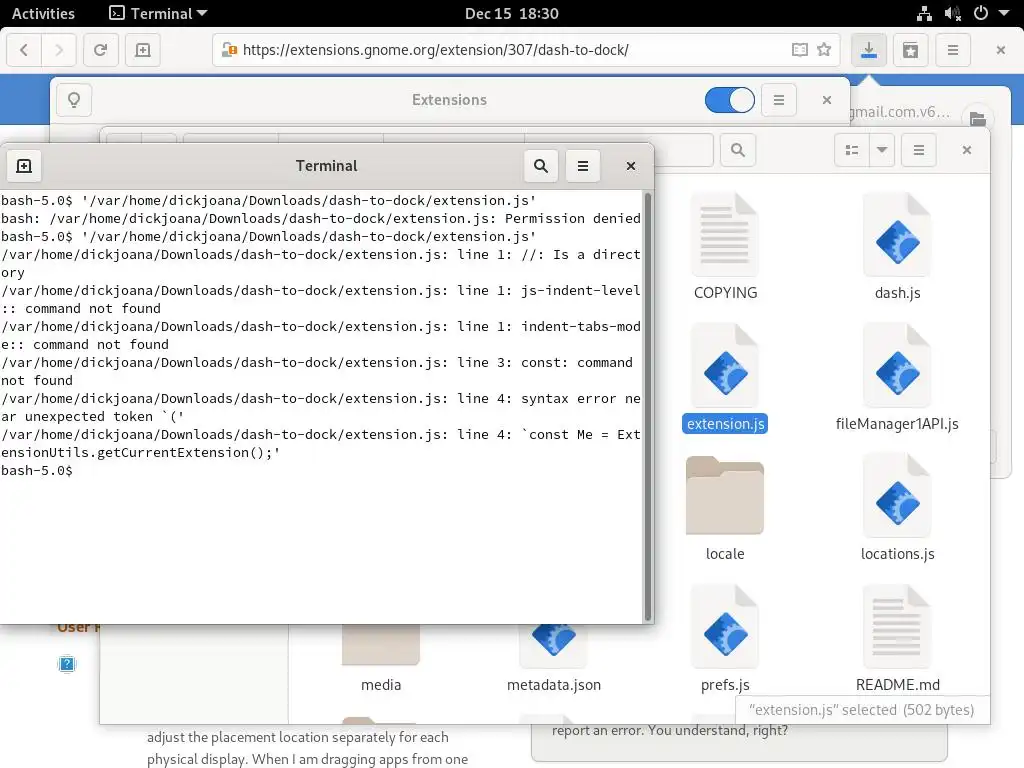The image size is (1024, 768).
Task: Switch Files view to list mode
Action: 852,150
